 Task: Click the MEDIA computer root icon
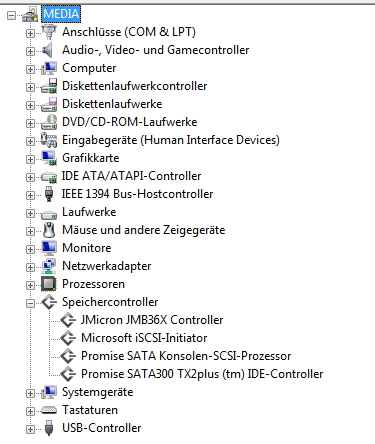click(x=30, y=15)
